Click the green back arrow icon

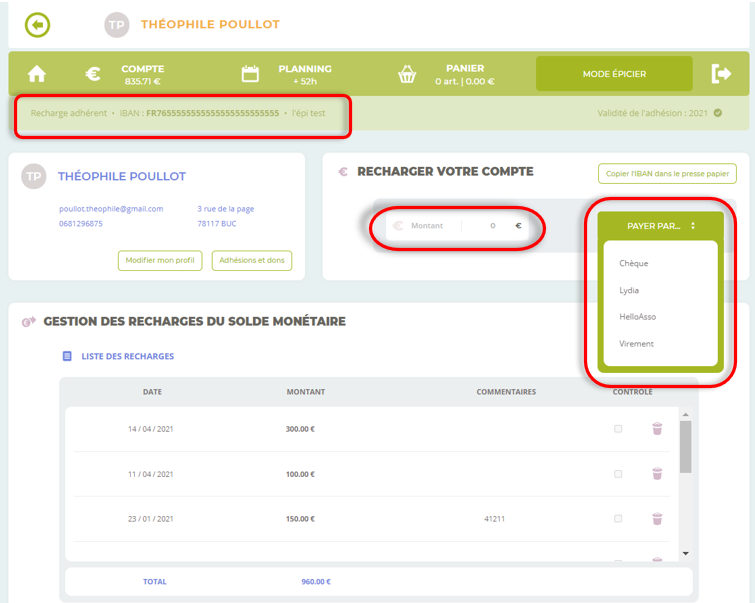pos(37,24)
